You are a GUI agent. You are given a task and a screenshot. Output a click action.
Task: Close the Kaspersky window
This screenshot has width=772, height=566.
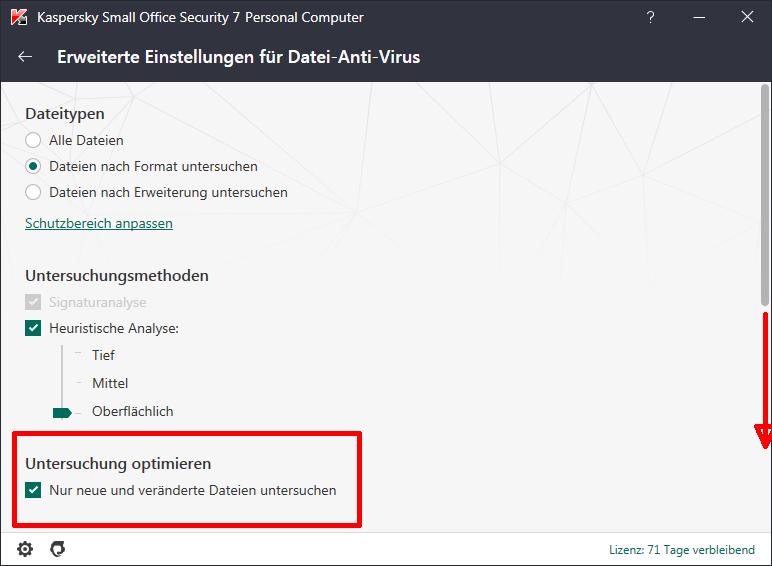click(747, 17)
